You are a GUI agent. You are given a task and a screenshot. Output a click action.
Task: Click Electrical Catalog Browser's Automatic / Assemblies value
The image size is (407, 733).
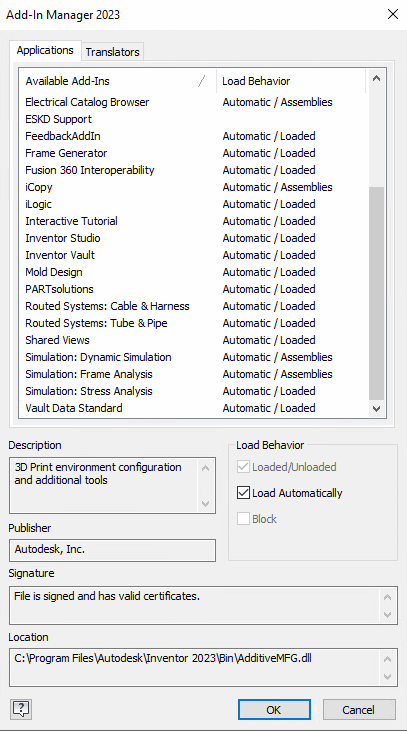coord(278,102)
